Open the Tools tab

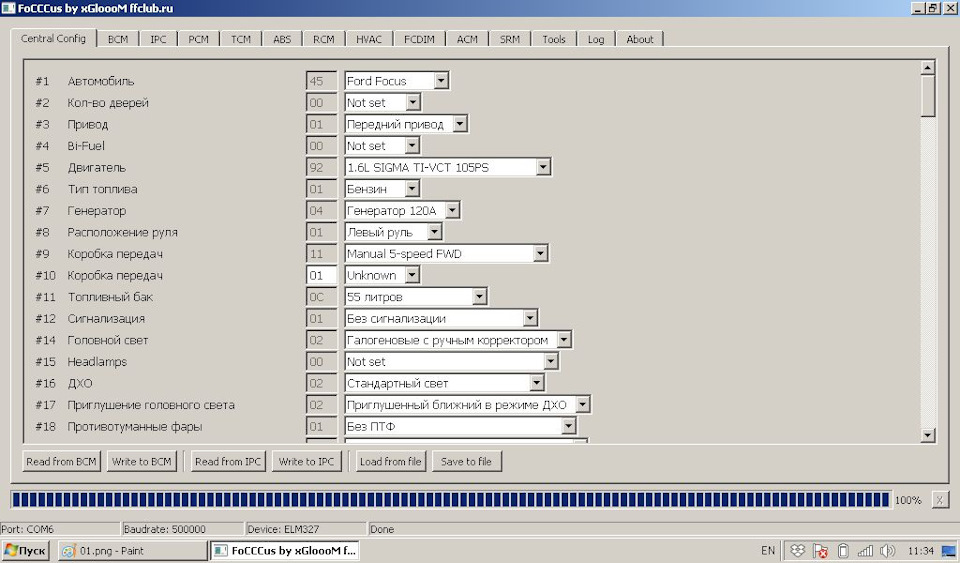(553, 39)
